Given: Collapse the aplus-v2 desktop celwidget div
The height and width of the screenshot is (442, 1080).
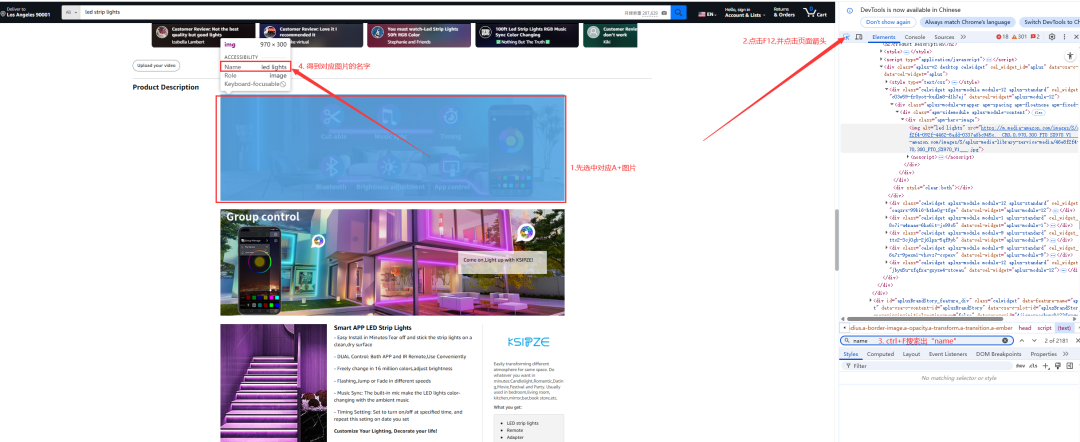Looking at the screenshot, I should click(x=882, y=67).
